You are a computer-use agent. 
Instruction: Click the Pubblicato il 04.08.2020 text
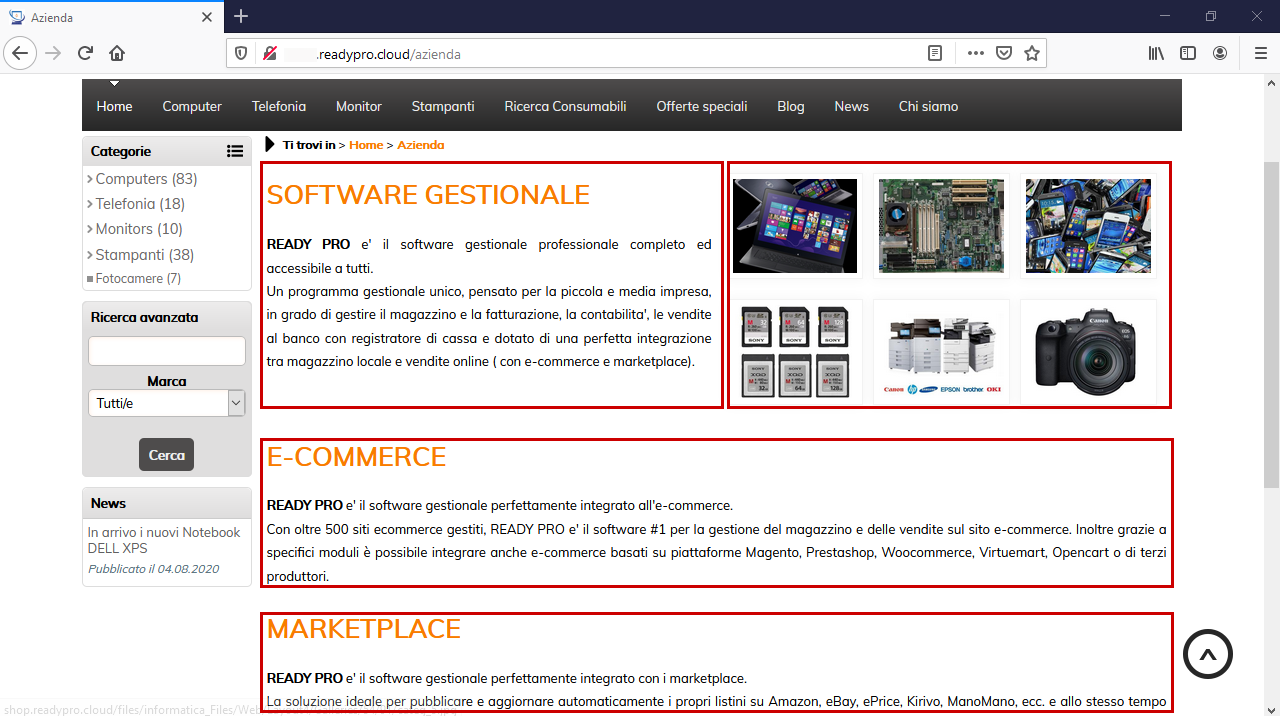153,569
